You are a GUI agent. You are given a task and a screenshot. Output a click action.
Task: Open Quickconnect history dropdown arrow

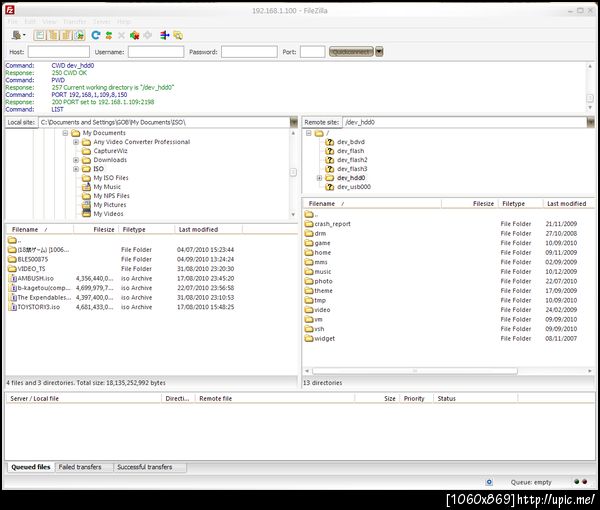[x=379, y=52]
